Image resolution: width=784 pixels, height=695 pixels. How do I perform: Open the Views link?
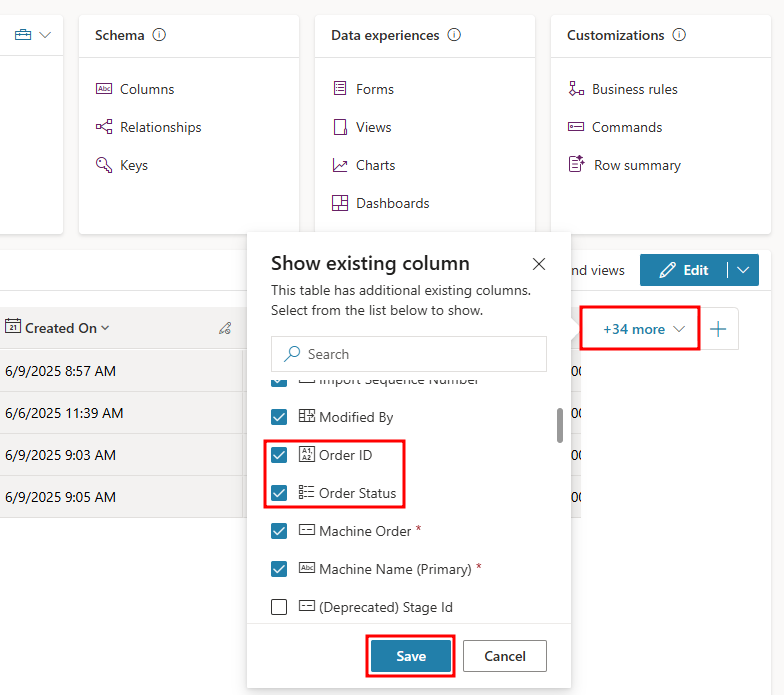[x=373, y=127]
